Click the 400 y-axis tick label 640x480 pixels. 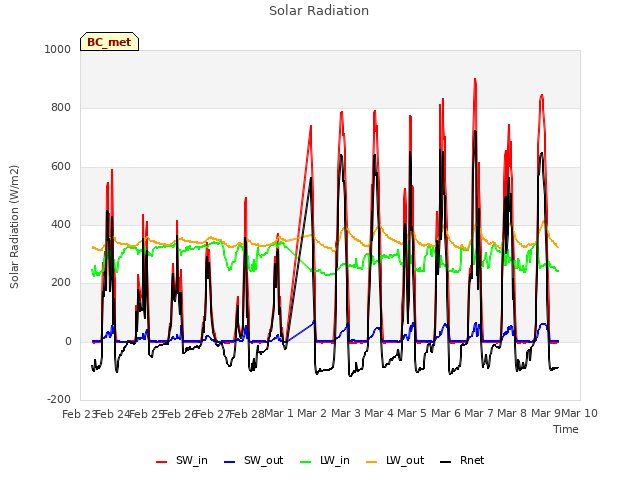coord(61,224)
